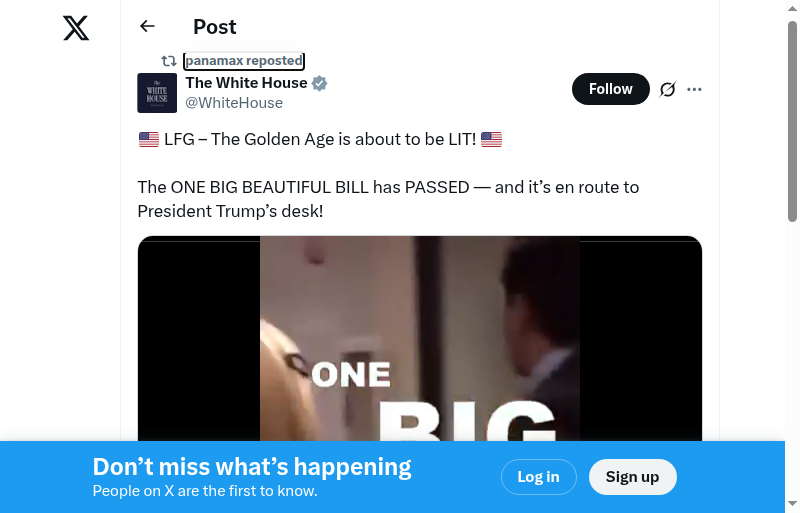This screenshot has height=513, width=800.
Task: Click the Sign up button
Action: [633, 477]
